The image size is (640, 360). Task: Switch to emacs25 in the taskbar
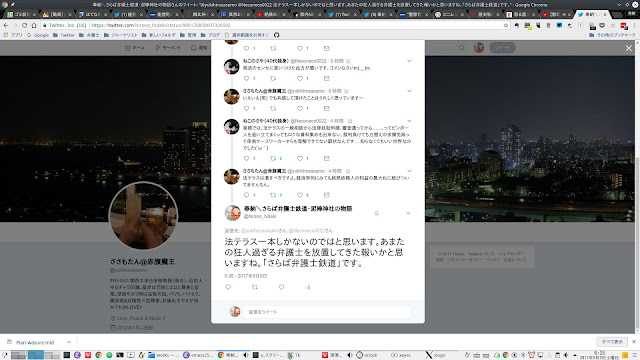[x=198, y=355]
